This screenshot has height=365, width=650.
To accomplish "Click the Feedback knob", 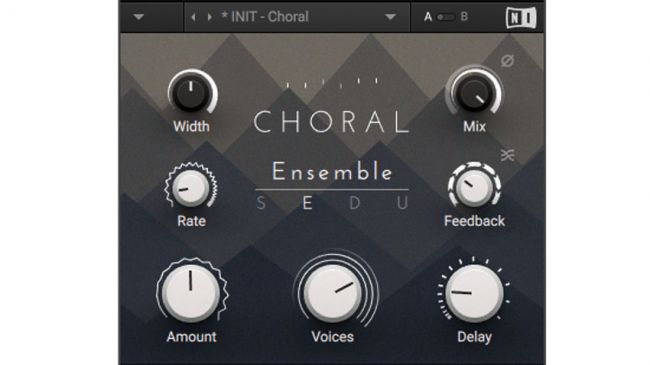I will (x=474, y=187).
